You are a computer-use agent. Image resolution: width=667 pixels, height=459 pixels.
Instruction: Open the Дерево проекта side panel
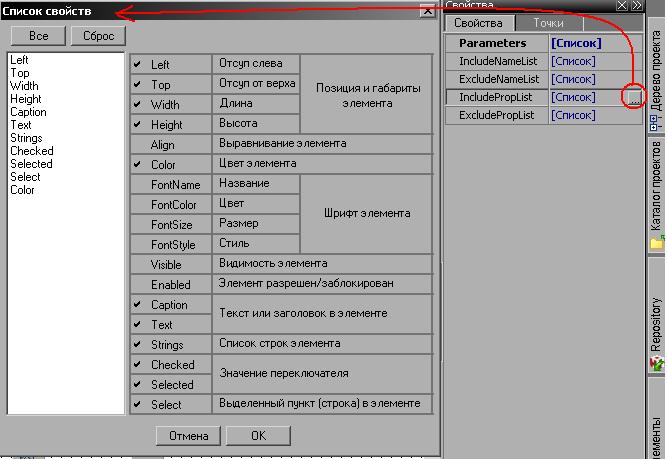656,78
